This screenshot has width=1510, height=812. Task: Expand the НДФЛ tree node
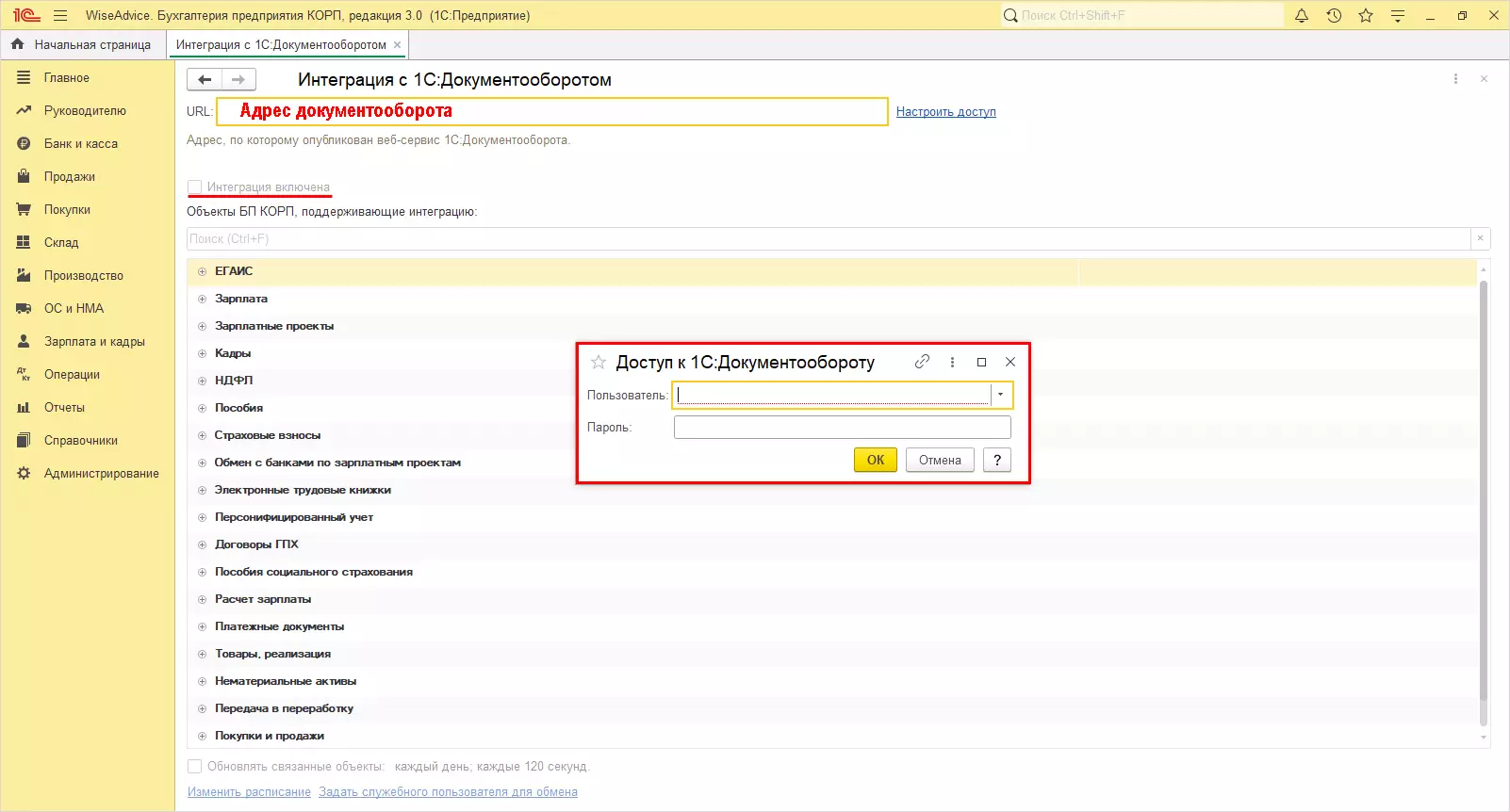click(x=202, y=381)
